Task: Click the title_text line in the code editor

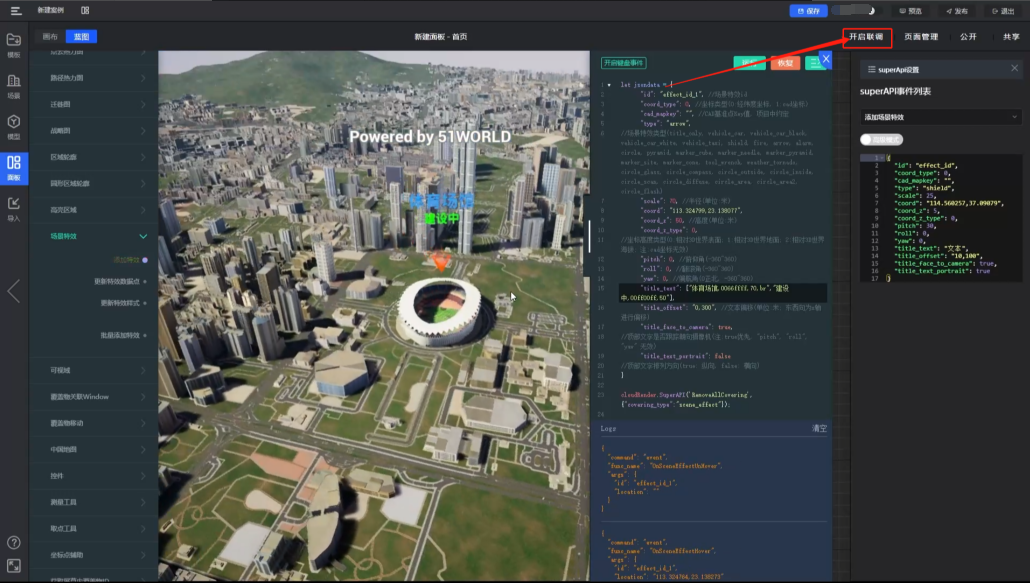Action: click(x=723, y=293)
